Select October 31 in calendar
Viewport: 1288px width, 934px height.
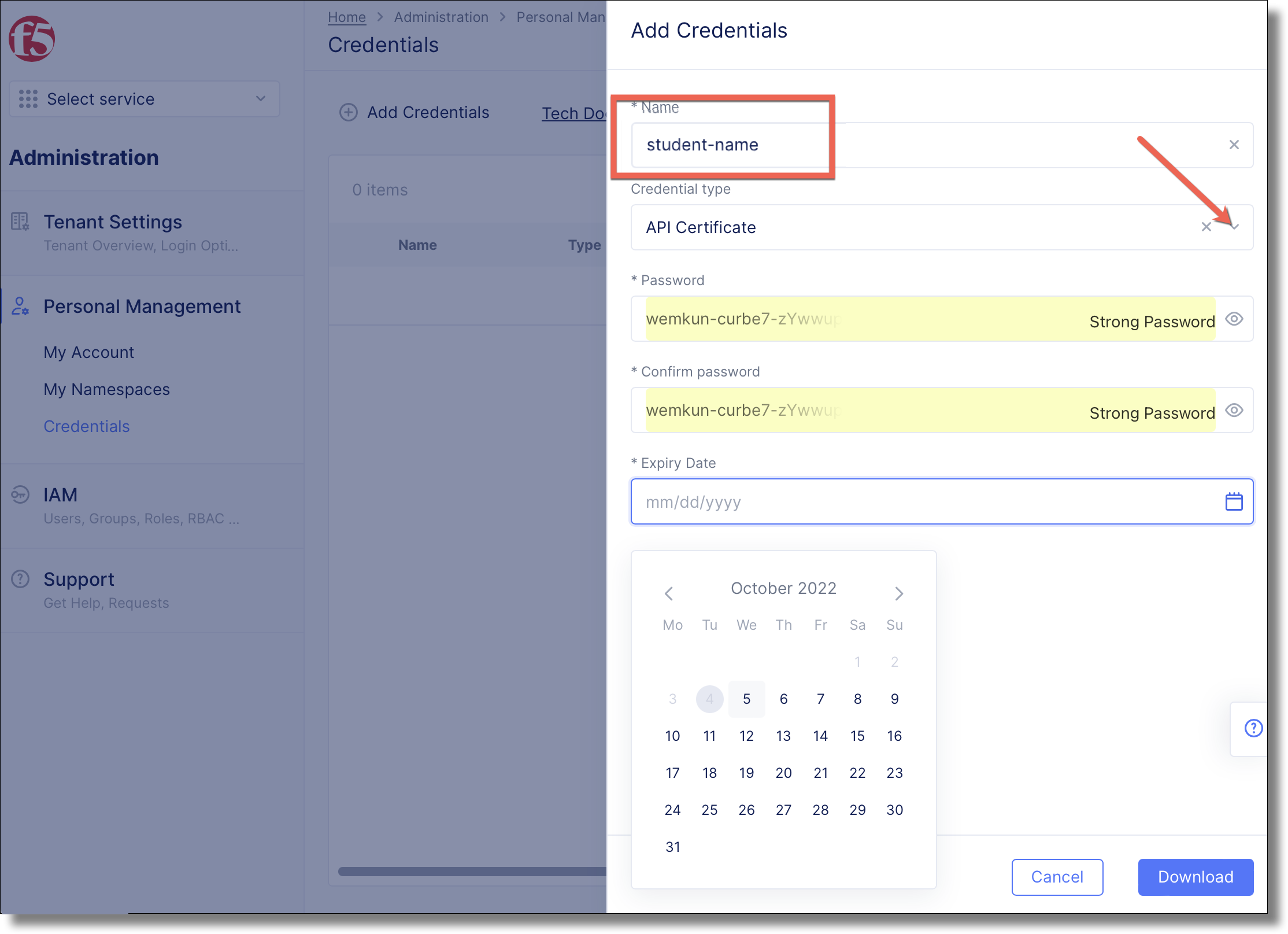coord(673,847)
